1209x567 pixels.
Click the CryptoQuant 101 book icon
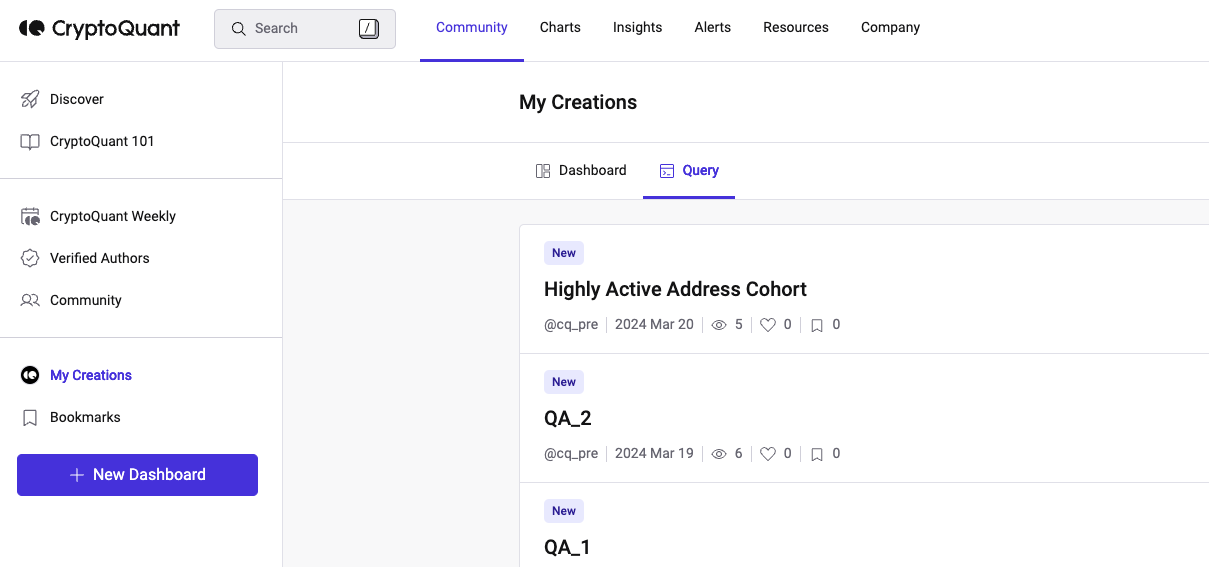[x=30, y=141]
